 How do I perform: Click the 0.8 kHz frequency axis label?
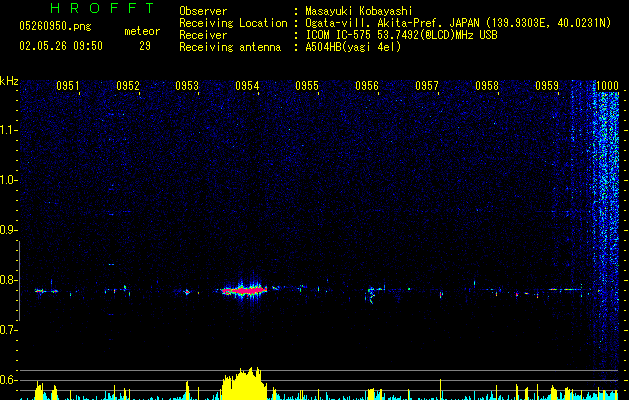8,280
